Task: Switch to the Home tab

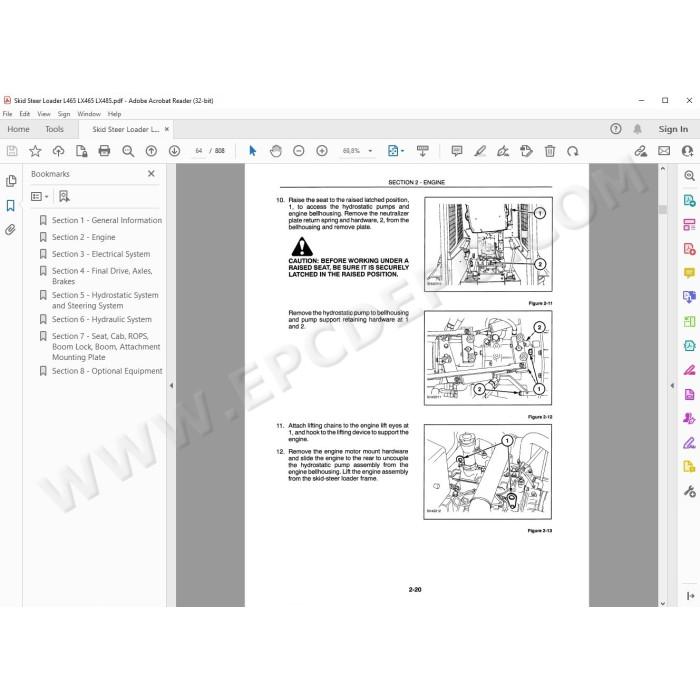Action: click(18, 129)
